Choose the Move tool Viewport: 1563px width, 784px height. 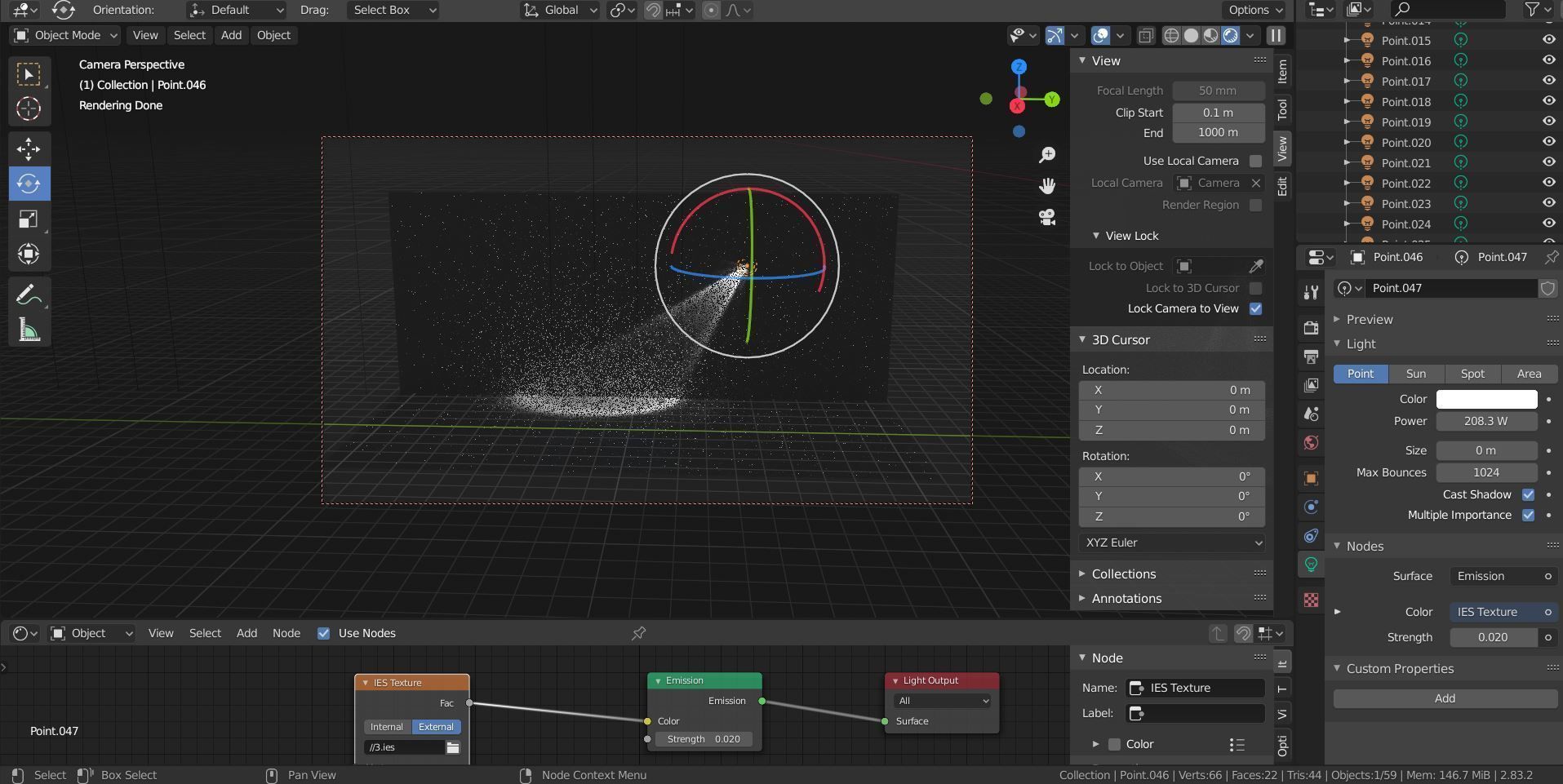tap(29, 148)
